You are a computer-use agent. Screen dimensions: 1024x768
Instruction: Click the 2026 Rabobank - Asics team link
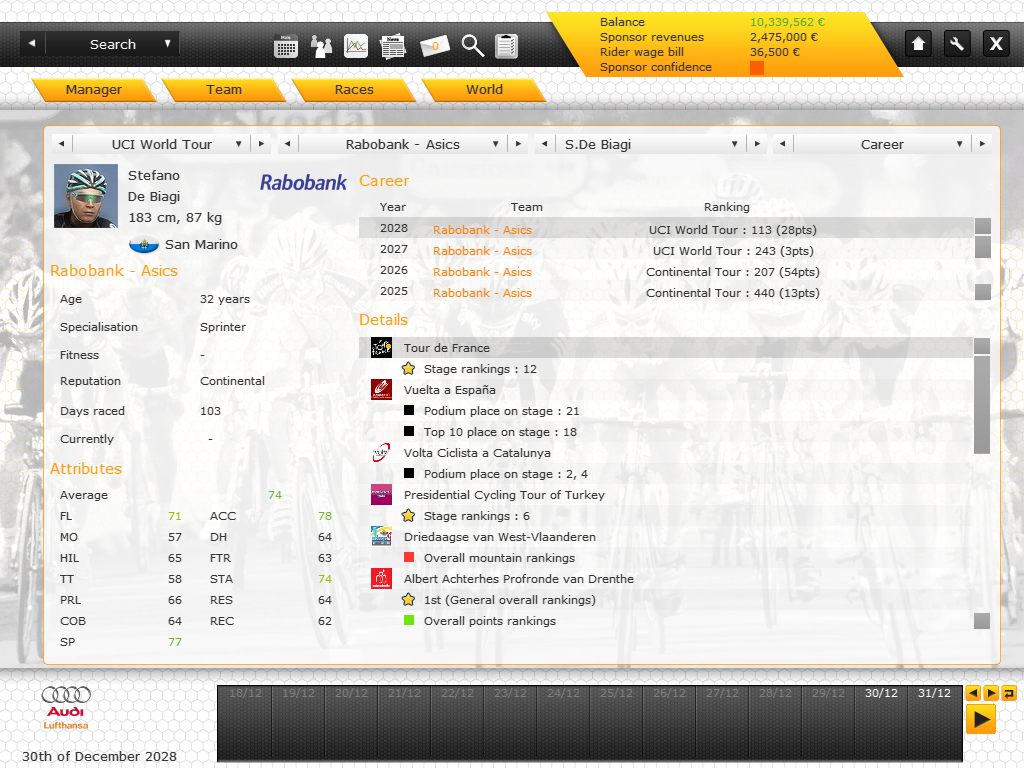pos(482,272)
